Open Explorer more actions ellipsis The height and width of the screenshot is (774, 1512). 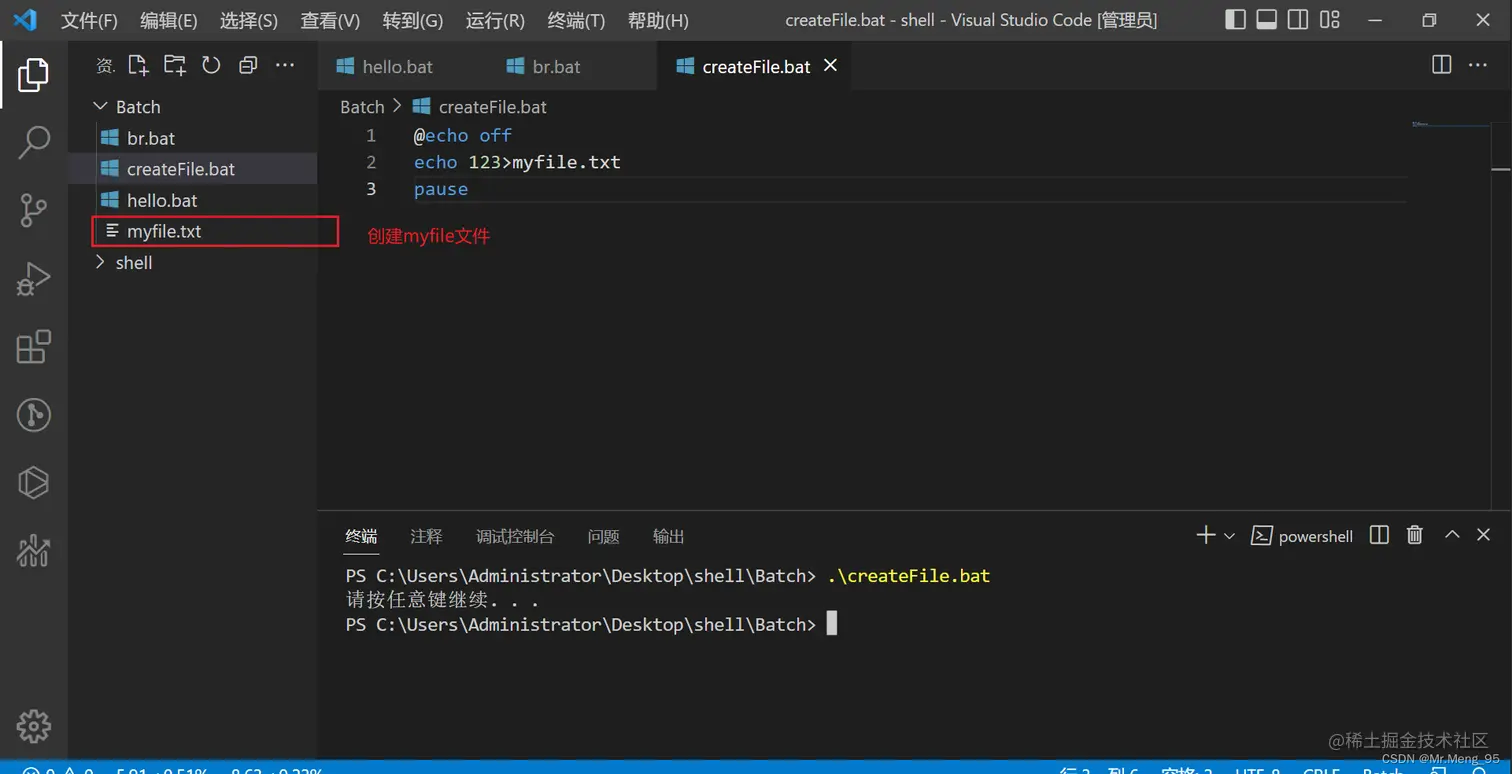click(x=285, y=66)
